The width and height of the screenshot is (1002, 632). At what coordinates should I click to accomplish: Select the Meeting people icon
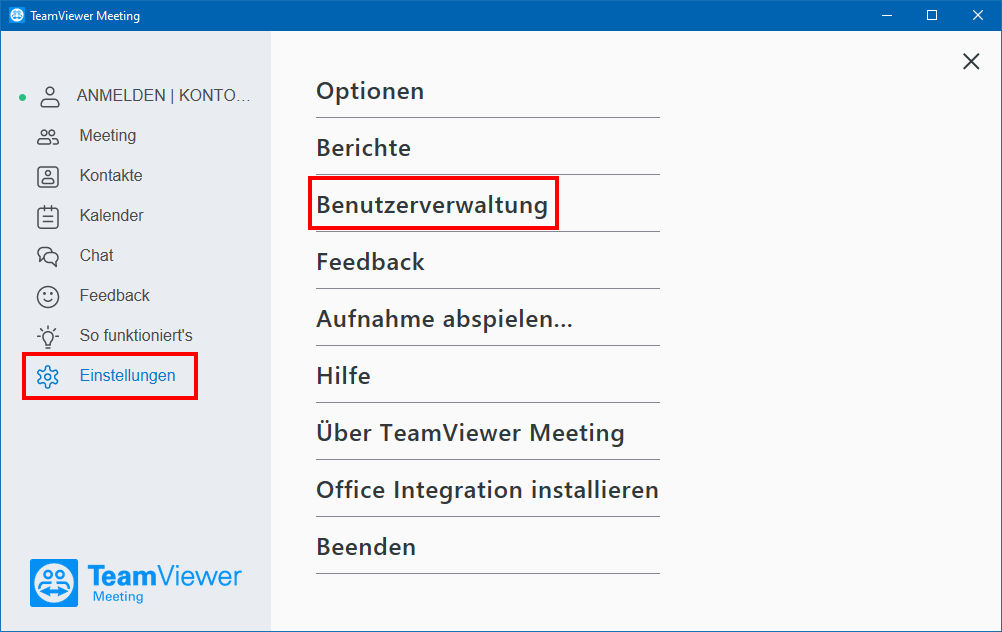click(x=48, y=136)
